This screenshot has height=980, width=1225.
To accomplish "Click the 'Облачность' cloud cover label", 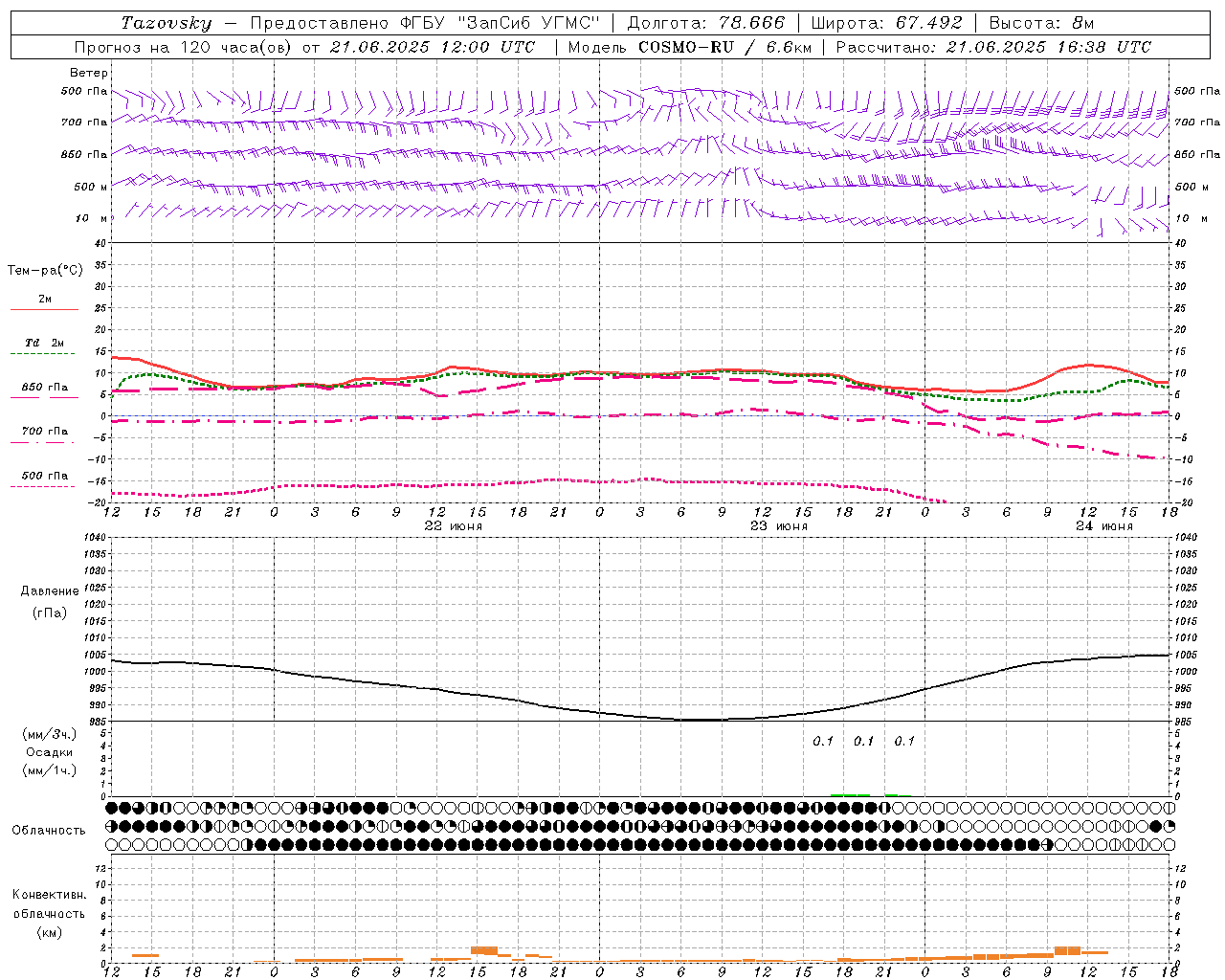I will 49,831.
